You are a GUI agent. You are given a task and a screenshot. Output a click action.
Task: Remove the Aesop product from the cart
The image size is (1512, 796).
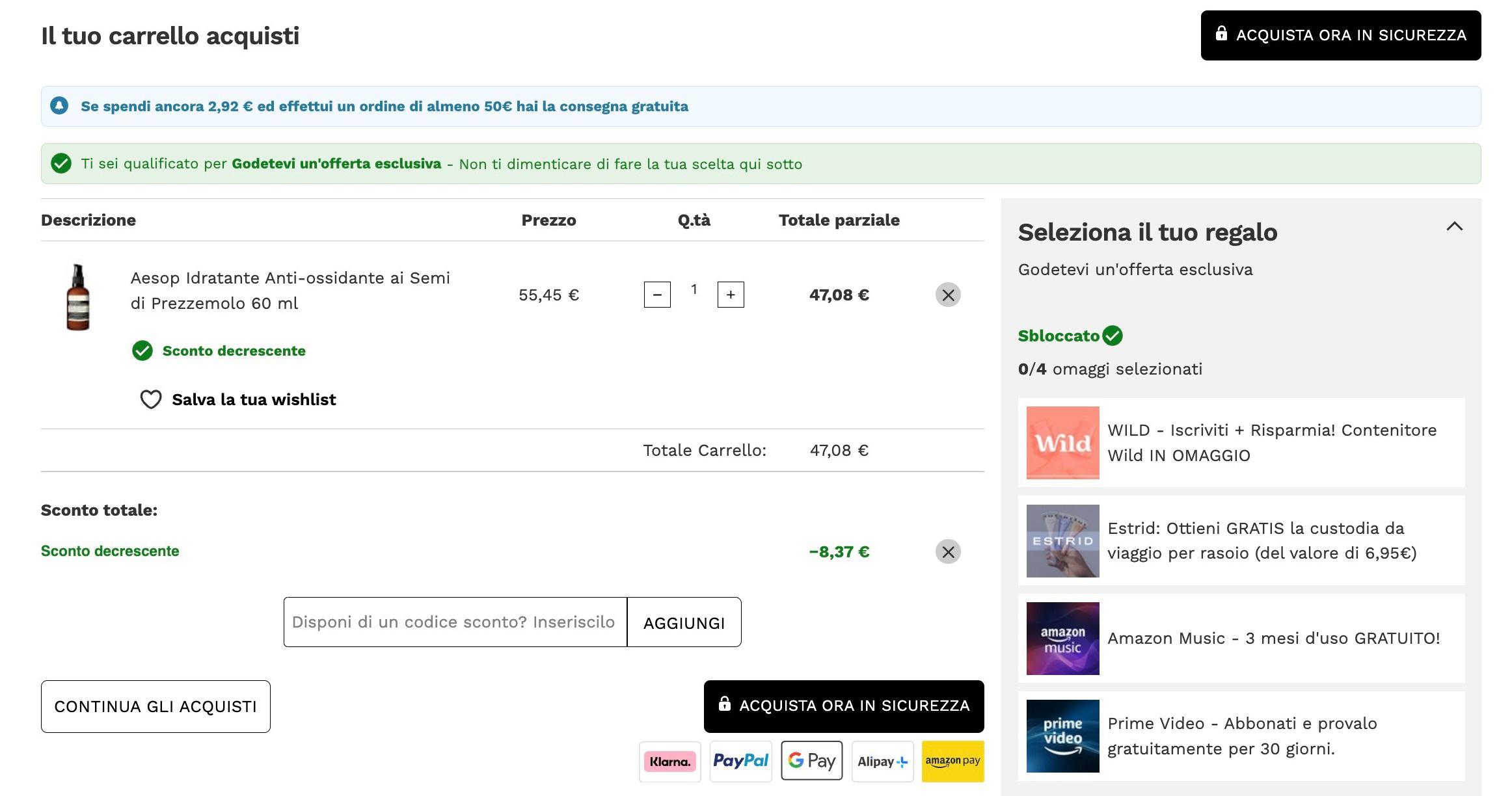pyautogui.click(x=948, y=295)
